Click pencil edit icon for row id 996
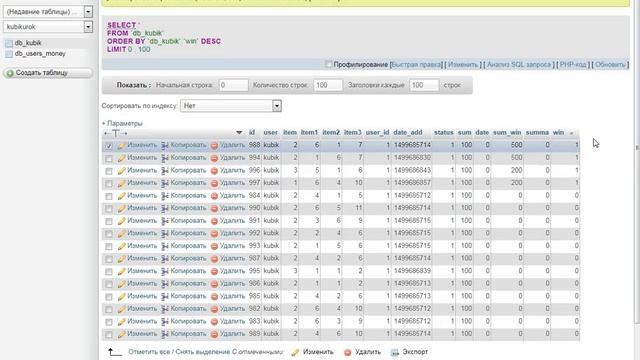 pyautogui.click(x=121, y=171)
